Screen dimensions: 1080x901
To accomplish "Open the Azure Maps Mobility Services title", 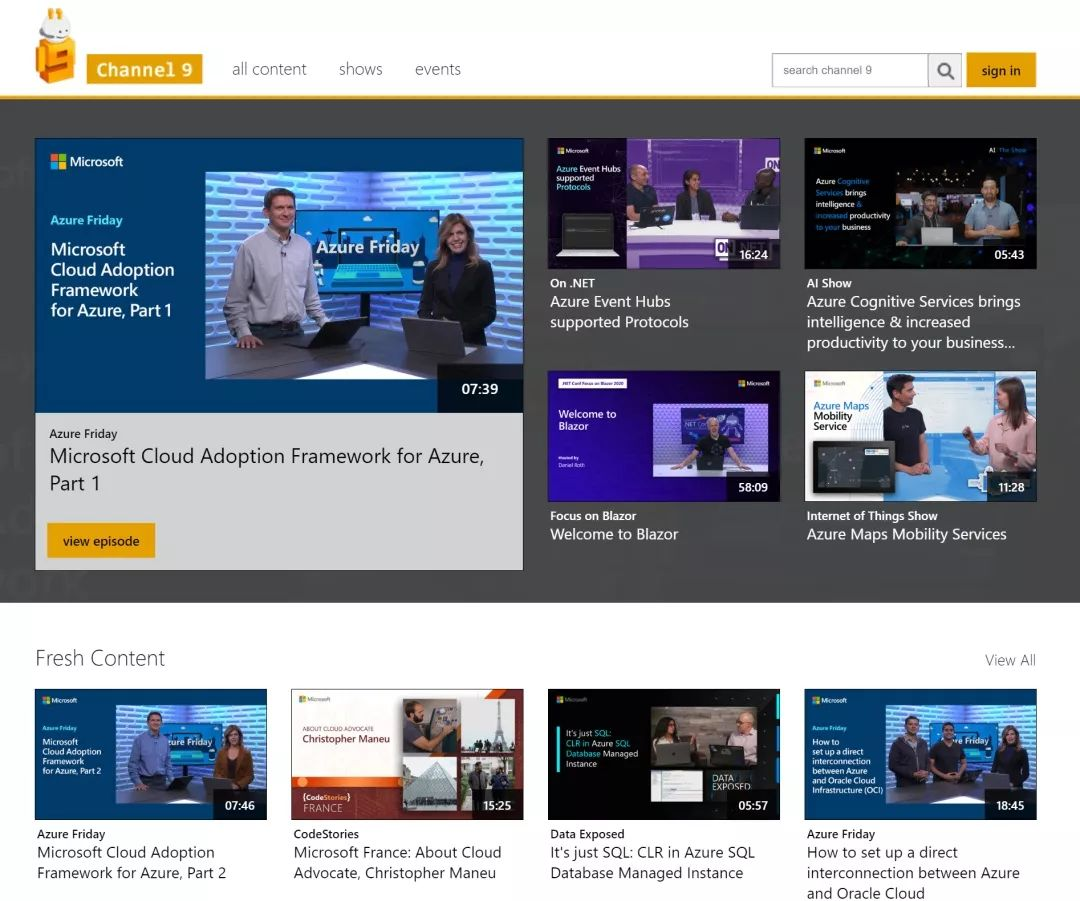I will [906, 534].
